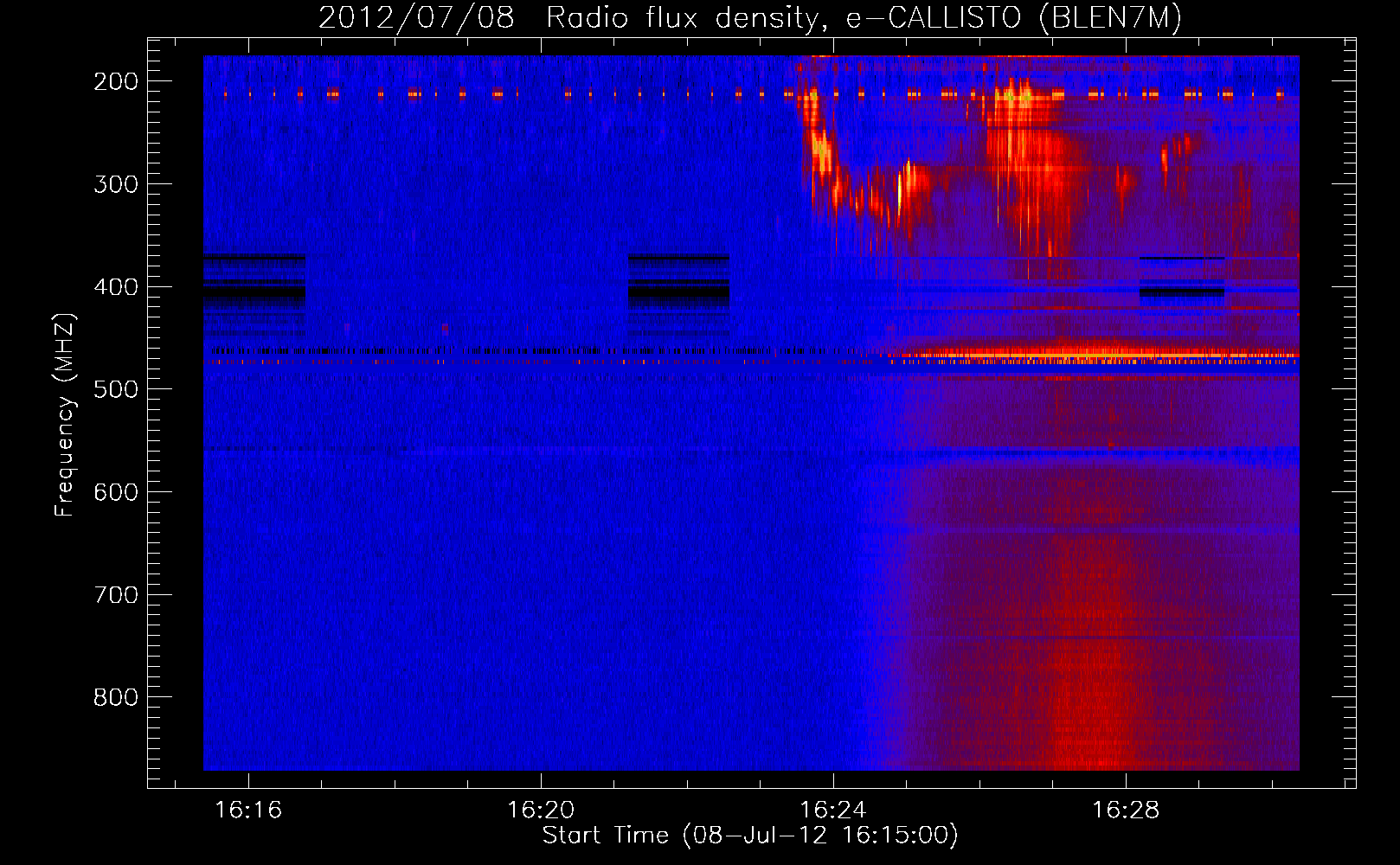The height and width of the screenshot is (865, 1400).
Task: Click the 700 frequency tick label
Action: coord(116,595)
